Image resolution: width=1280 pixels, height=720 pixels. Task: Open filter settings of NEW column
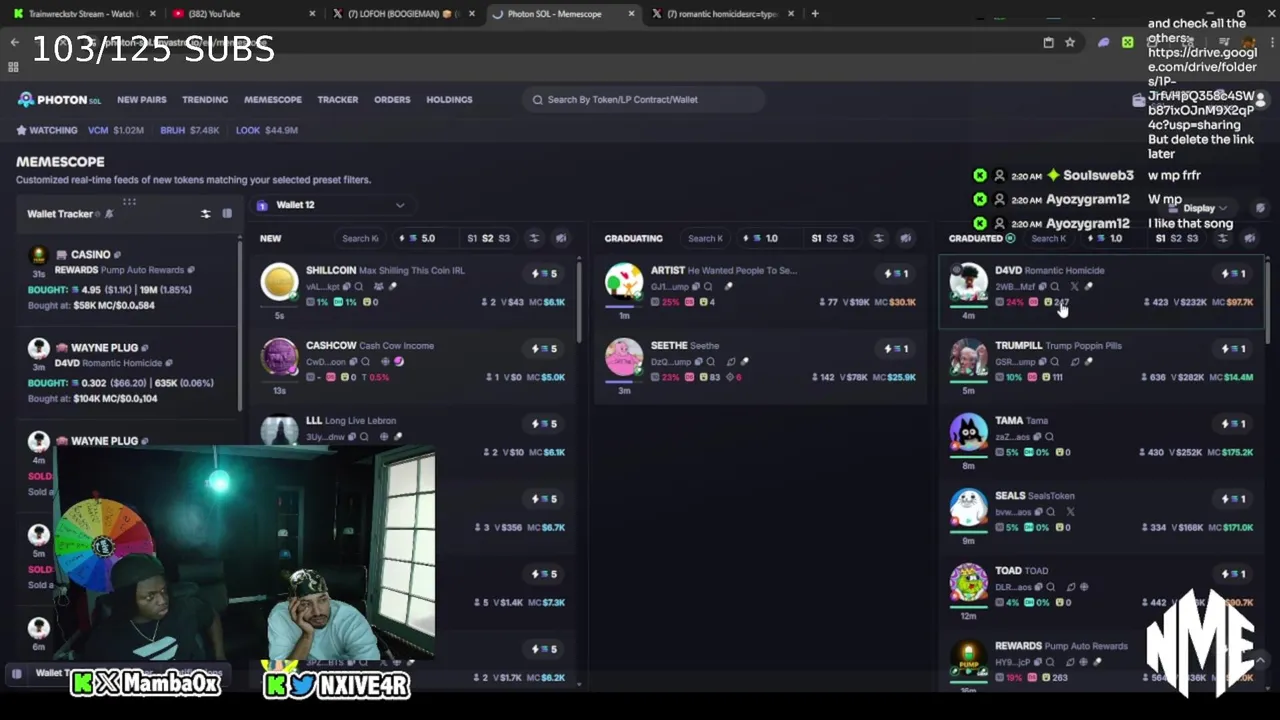(534, 239)
